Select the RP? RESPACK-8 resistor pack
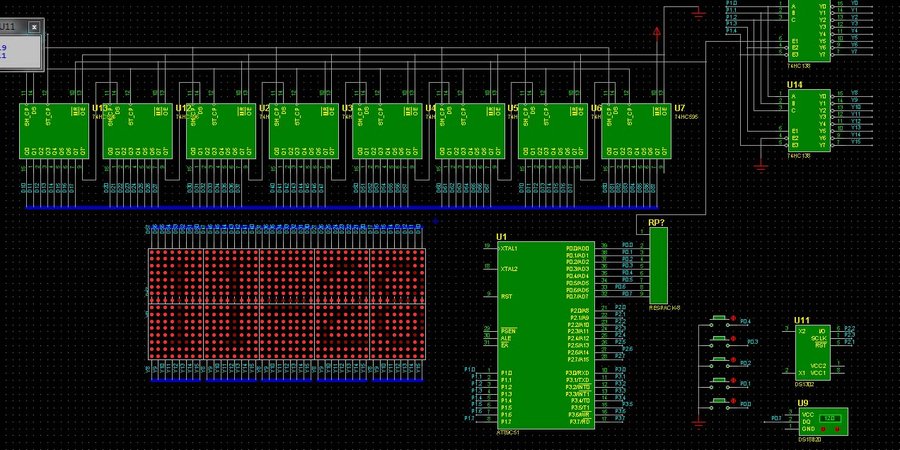Screen dimensions: 900x450 tap(658, 263)
